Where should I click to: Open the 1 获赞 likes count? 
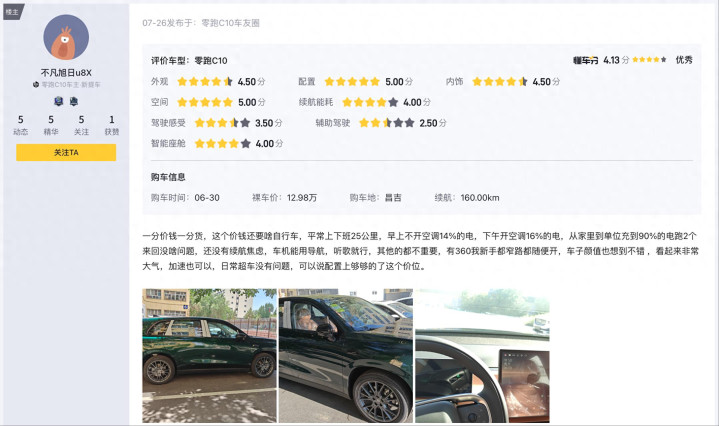point(111,125)
